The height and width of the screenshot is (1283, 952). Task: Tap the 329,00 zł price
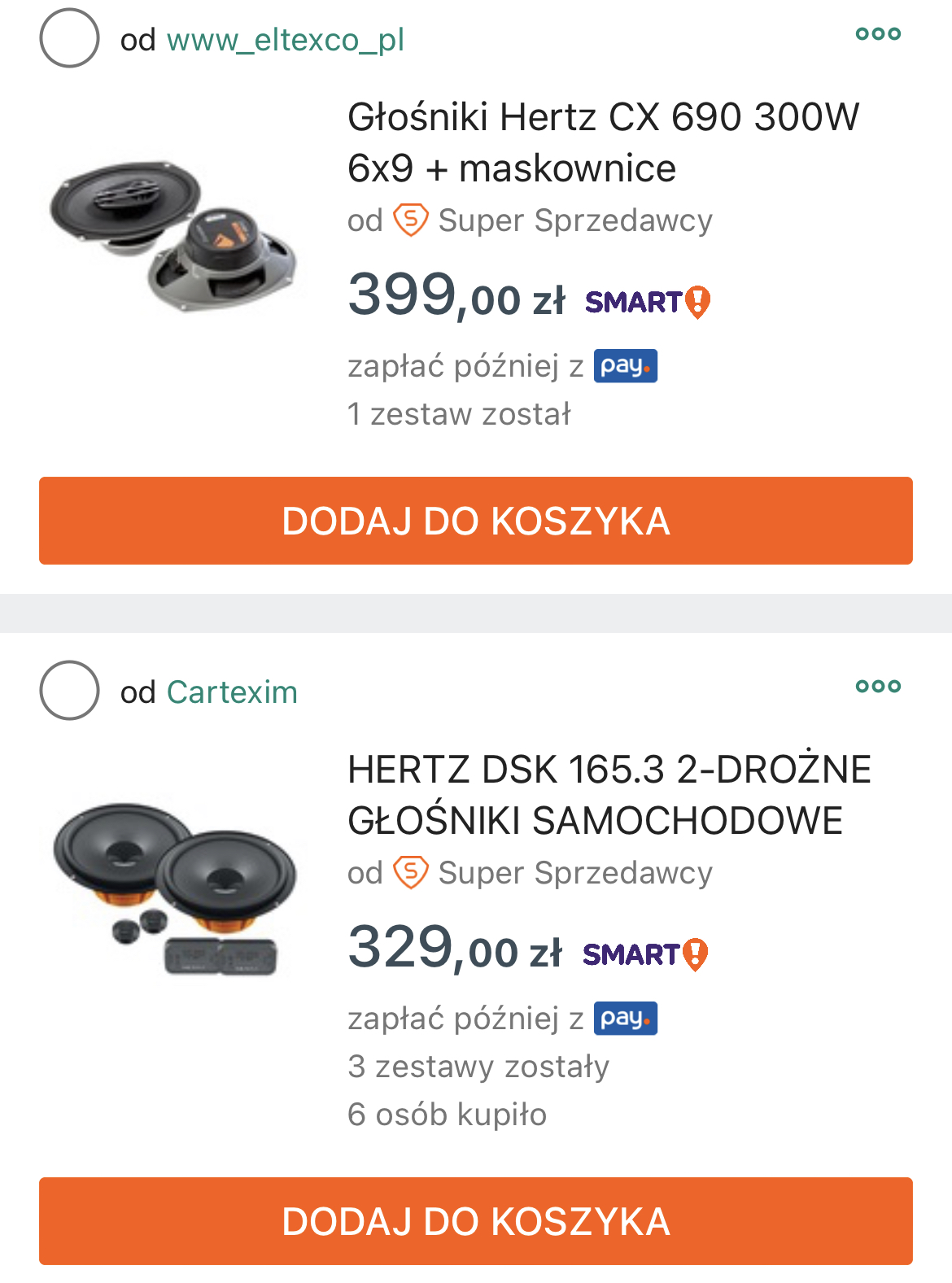[454, 948]
